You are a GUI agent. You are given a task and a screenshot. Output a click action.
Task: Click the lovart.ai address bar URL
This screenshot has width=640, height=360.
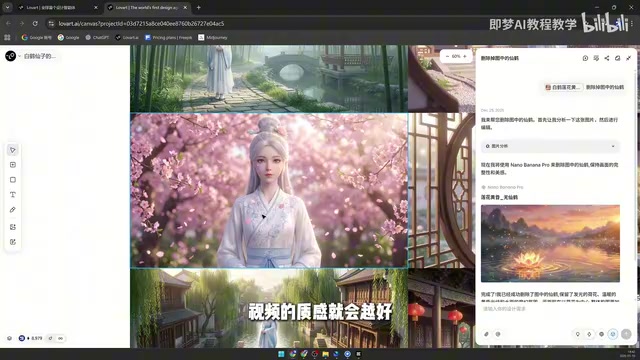coord(141,24)
